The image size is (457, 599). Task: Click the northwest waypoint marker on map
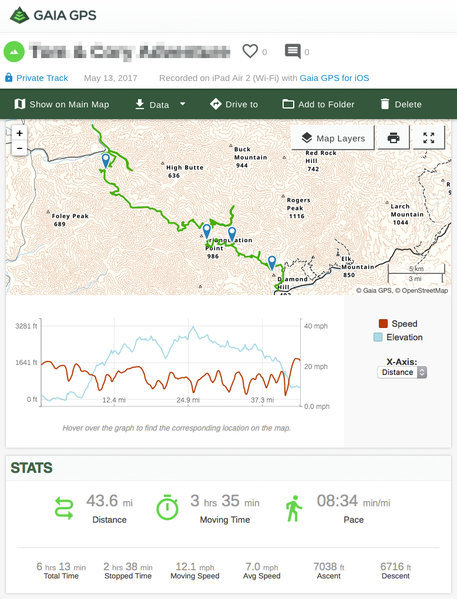(106, 161)
